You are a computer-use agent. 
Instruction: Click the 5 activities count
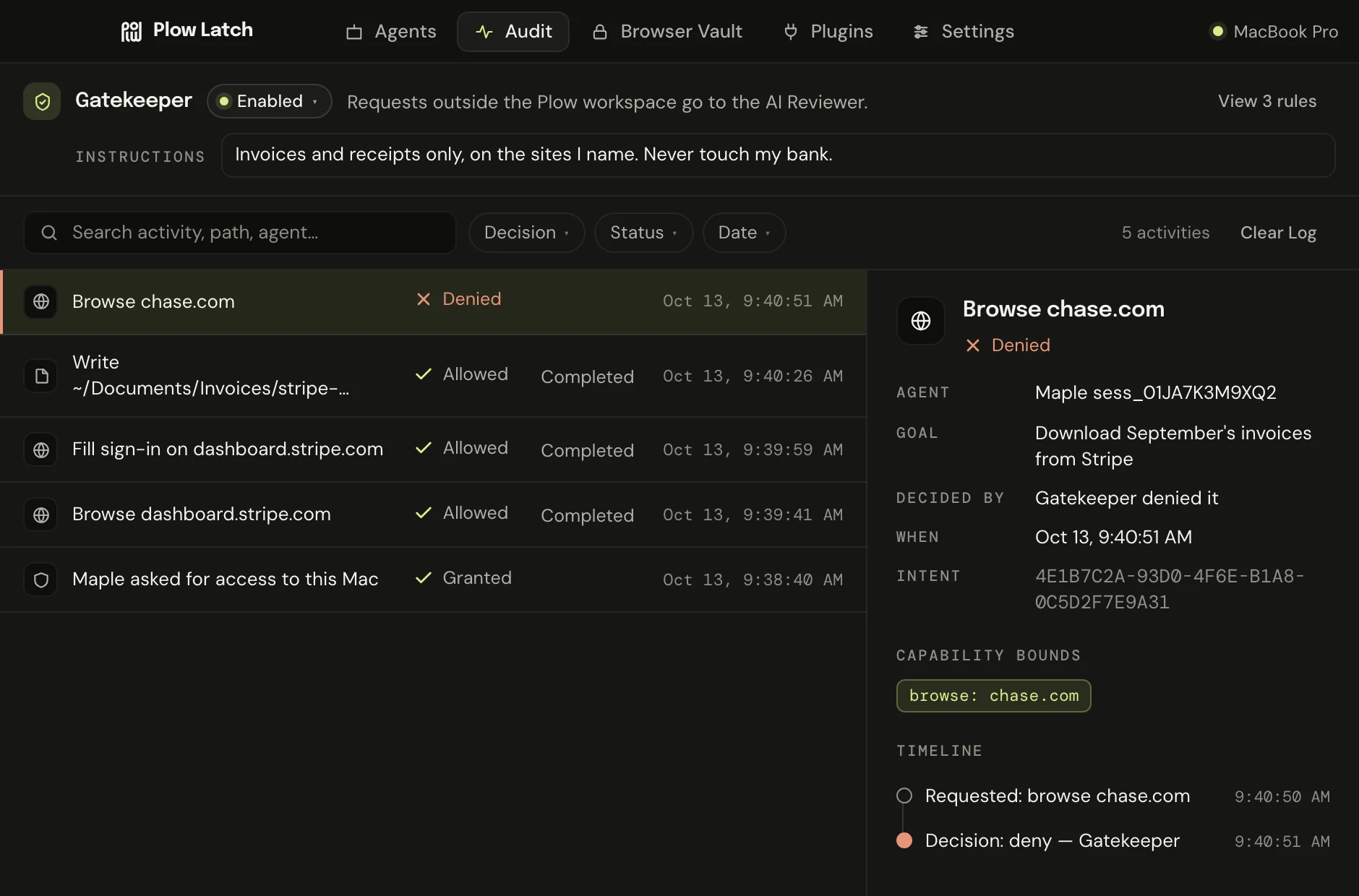1165,233
